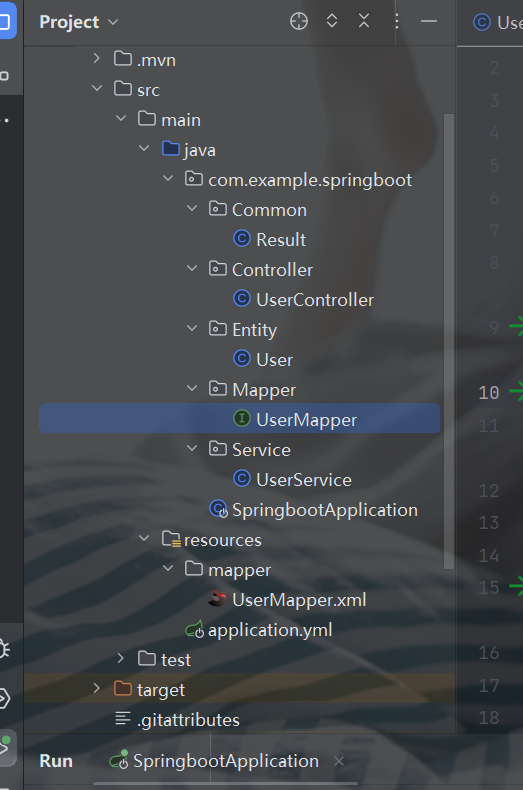The width and height of the screenshot is (523, 790).
Task: Click the Project tree vertical scrollbar
Action: (448, 341)
